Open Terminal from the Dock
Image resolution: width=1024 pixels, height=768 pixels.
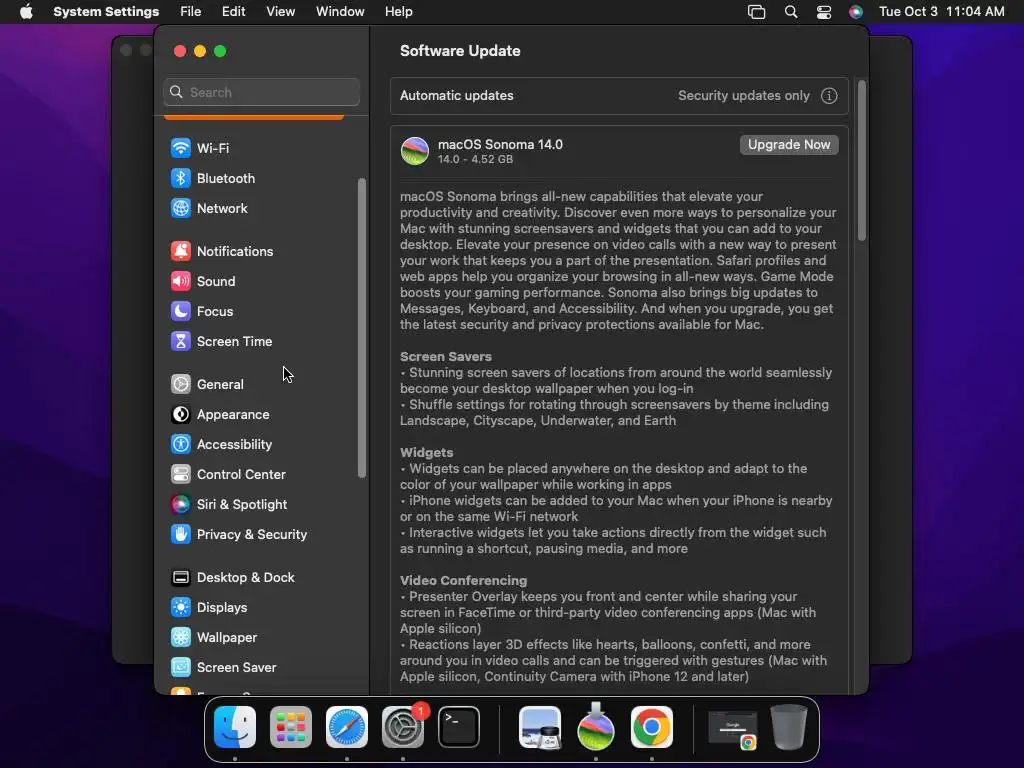pyautogui.click(x=458, y=727)
